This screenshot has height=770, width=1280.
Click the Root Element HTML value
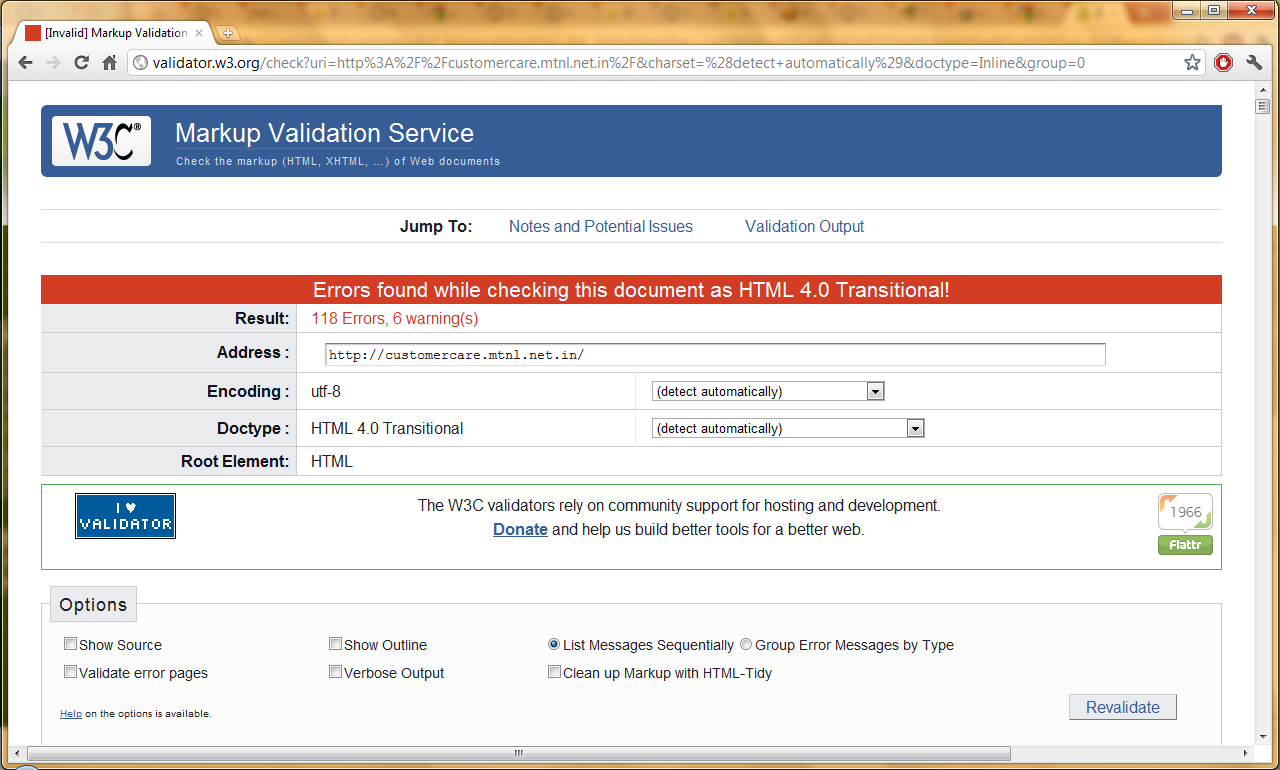click(332, 462)
